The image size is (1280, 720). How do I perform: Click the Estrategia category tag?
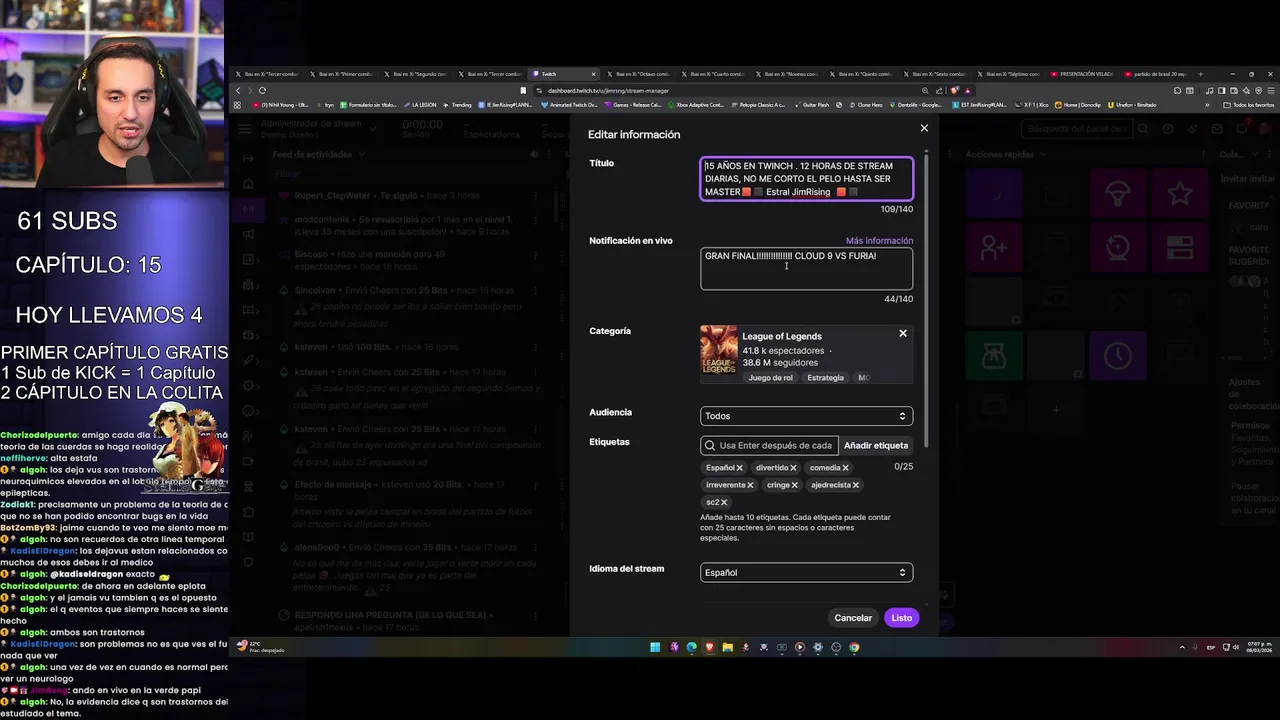click(x=826, y=378)
